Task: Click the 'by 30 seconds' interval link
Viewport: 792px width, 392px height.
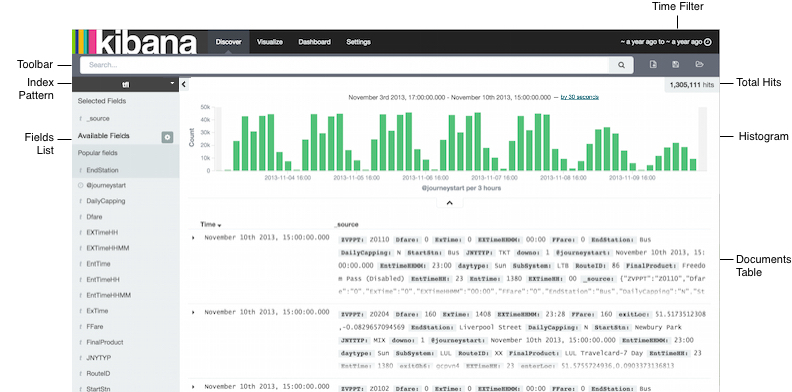Action: [x=579, y=97]
